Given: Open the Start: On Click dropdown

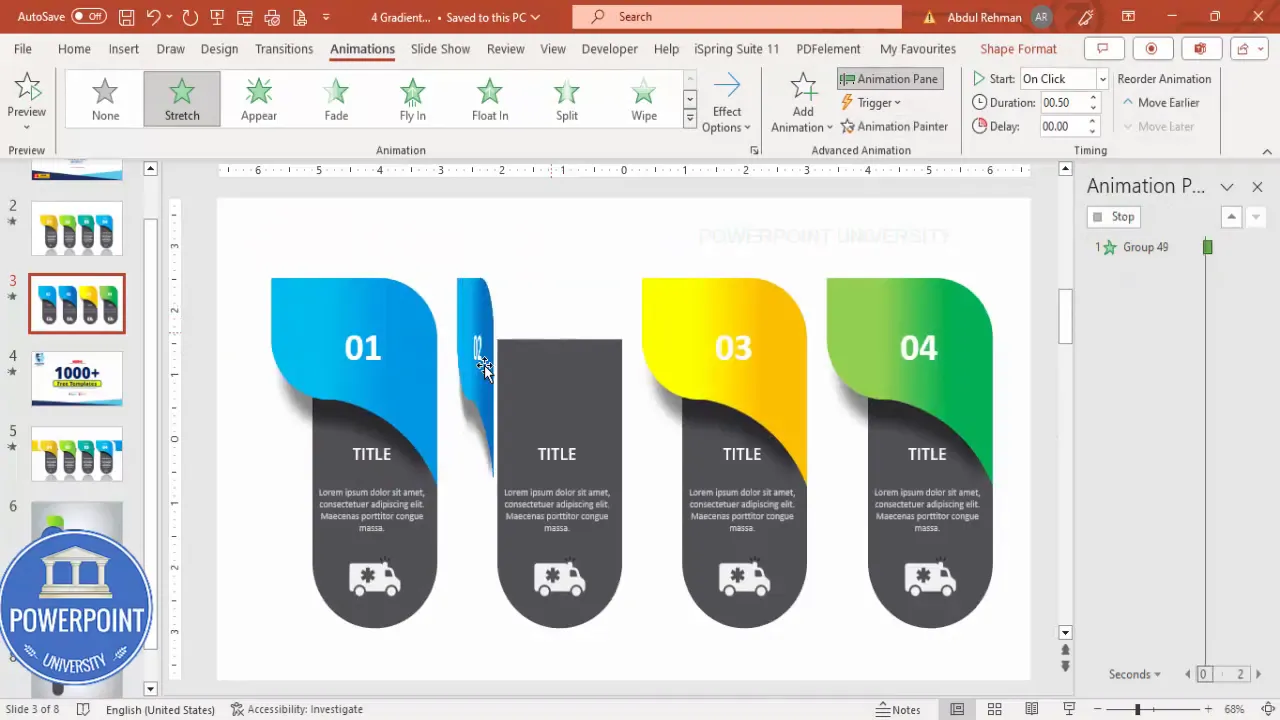Looking at the screenshot, I should click(x=1101, y=78).
